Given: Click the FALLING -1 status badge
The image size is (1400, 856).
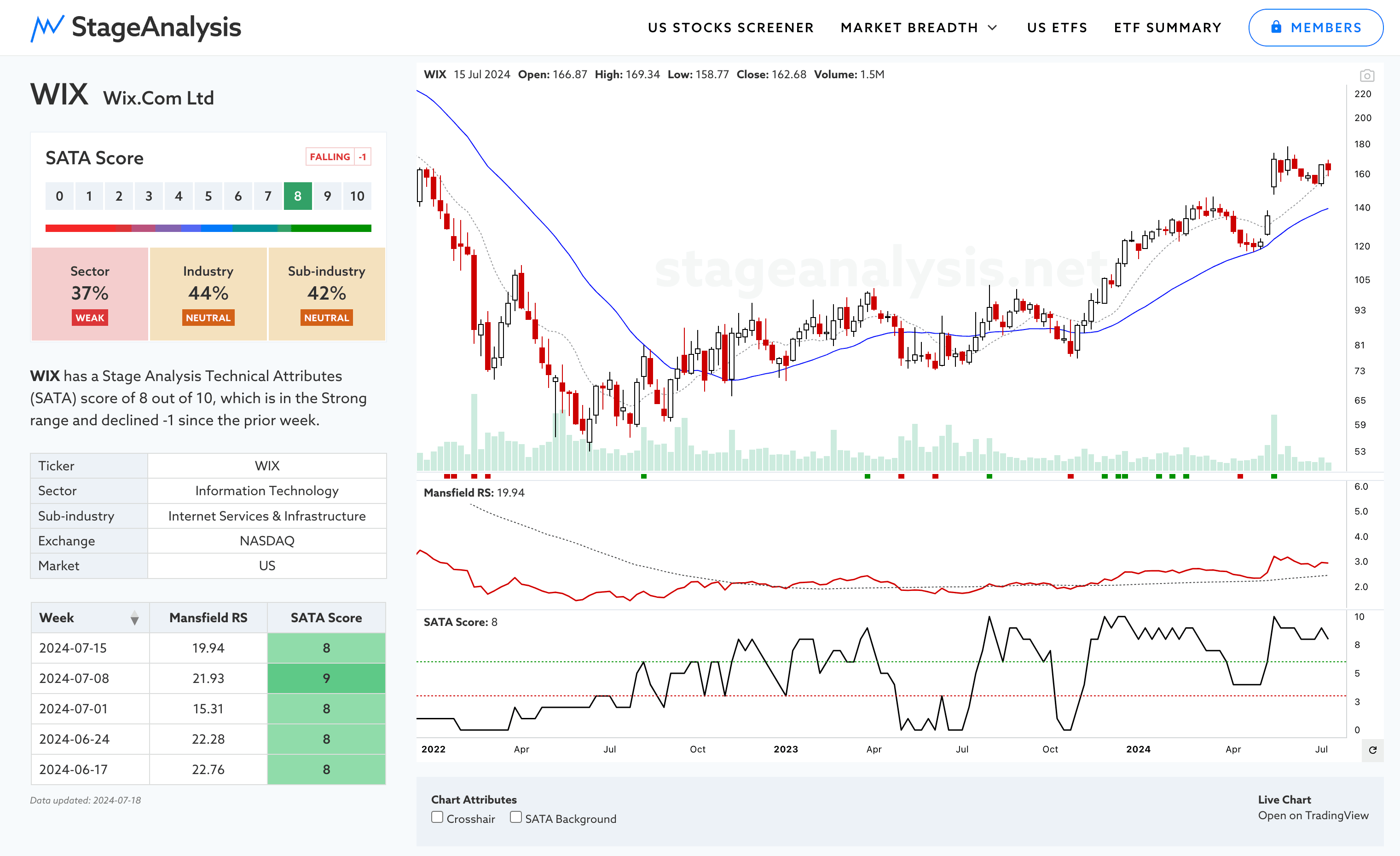Looking at the screenshot, I should coord(338,157).
